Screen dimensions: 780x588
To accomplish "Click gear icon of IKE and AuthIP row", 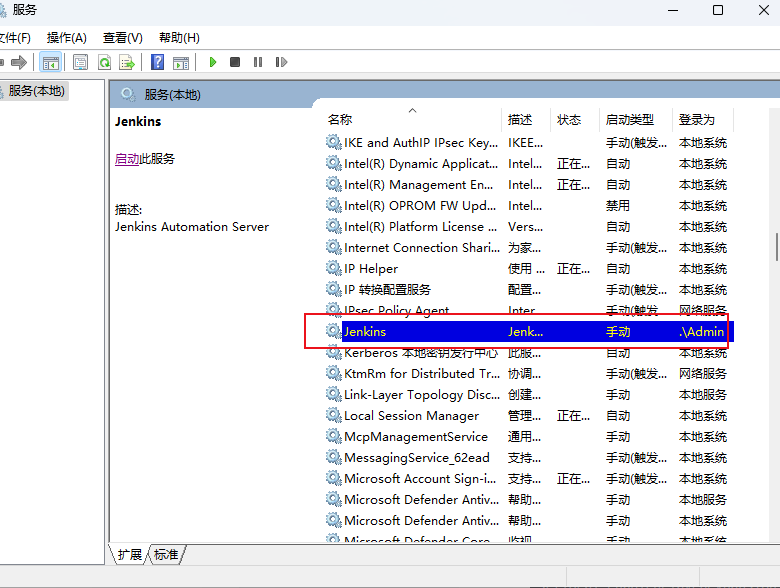I will (333, 142).
